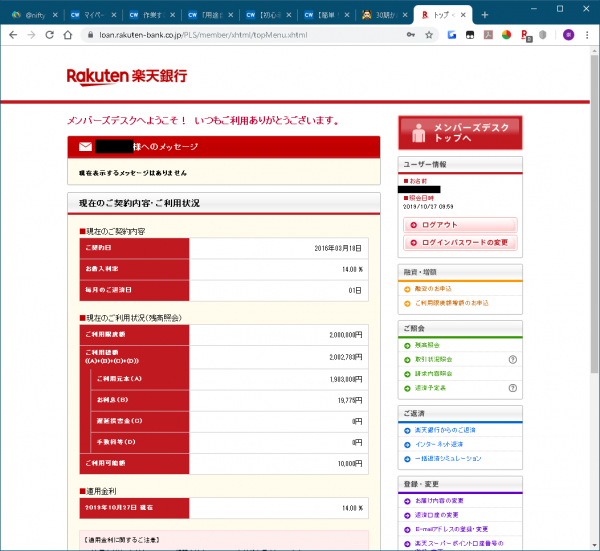Screen dimensions: 600x551
Task: Click the grey shield extension icon
Action: pyautogui.click(x=543, y=35)
